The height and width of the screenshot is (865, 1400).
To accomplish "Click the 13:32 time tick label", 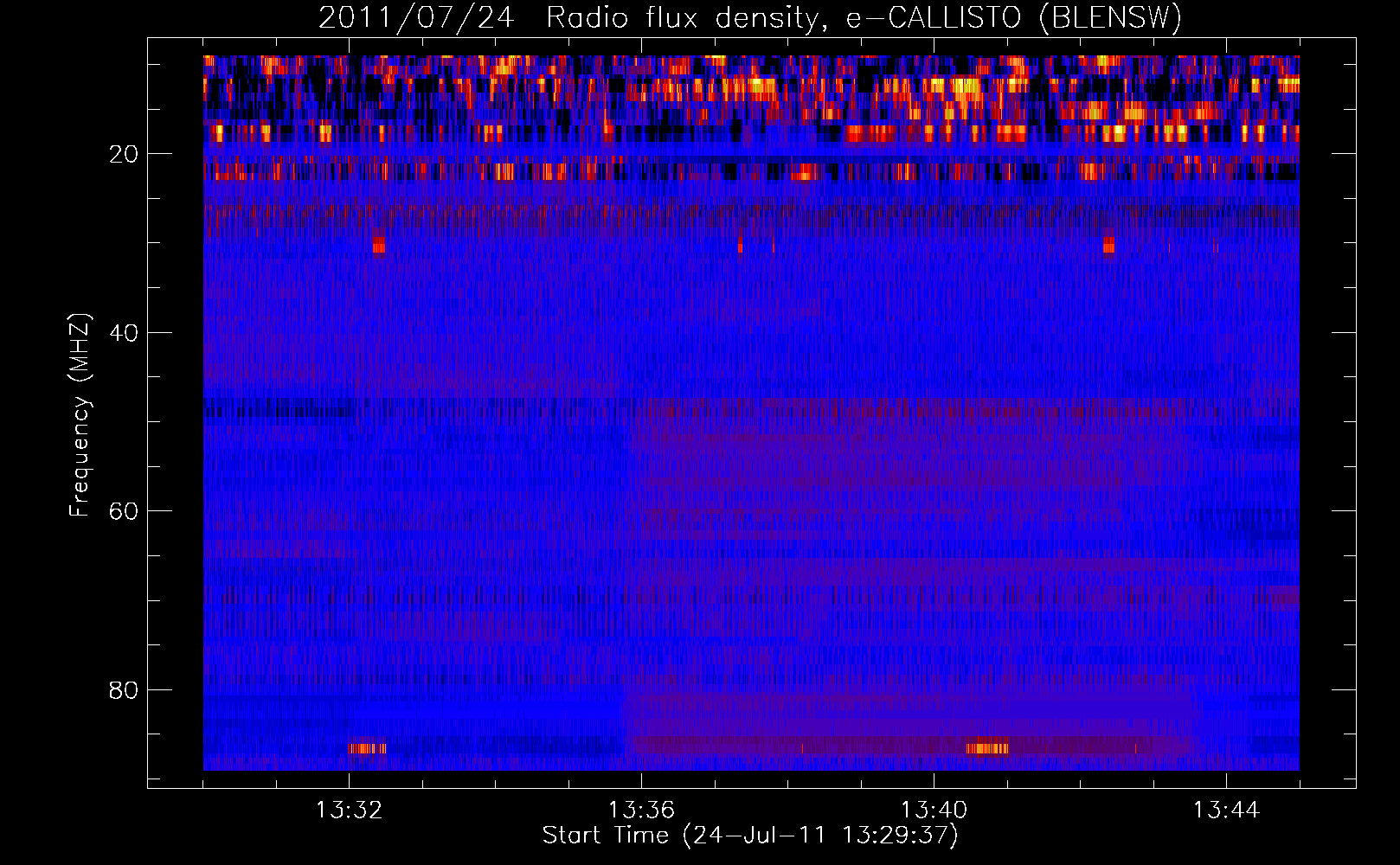I will point(349,811).
